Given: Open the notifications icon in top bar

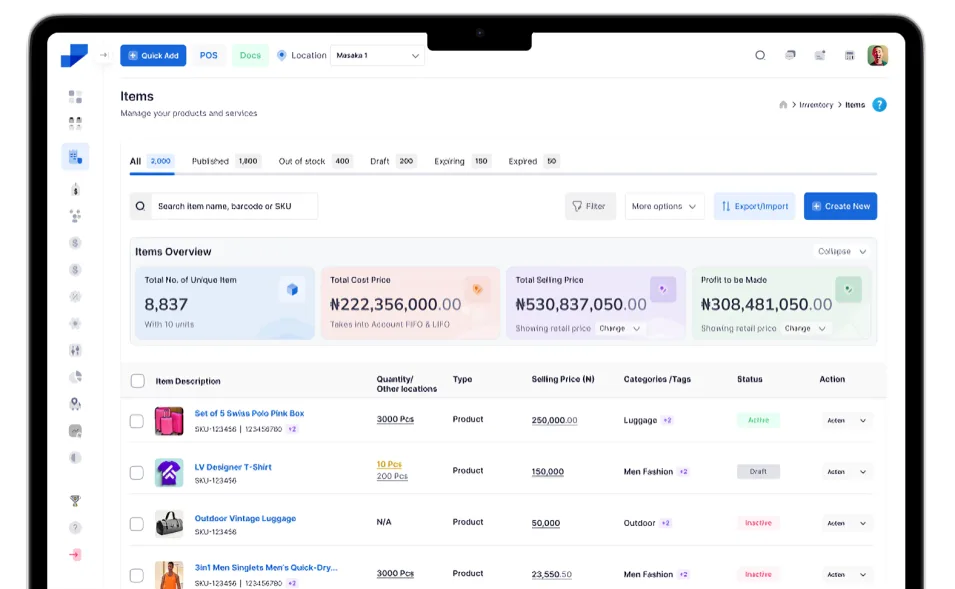Looking at the screenshot, I should pyautogui.click(x=820, y=55).
